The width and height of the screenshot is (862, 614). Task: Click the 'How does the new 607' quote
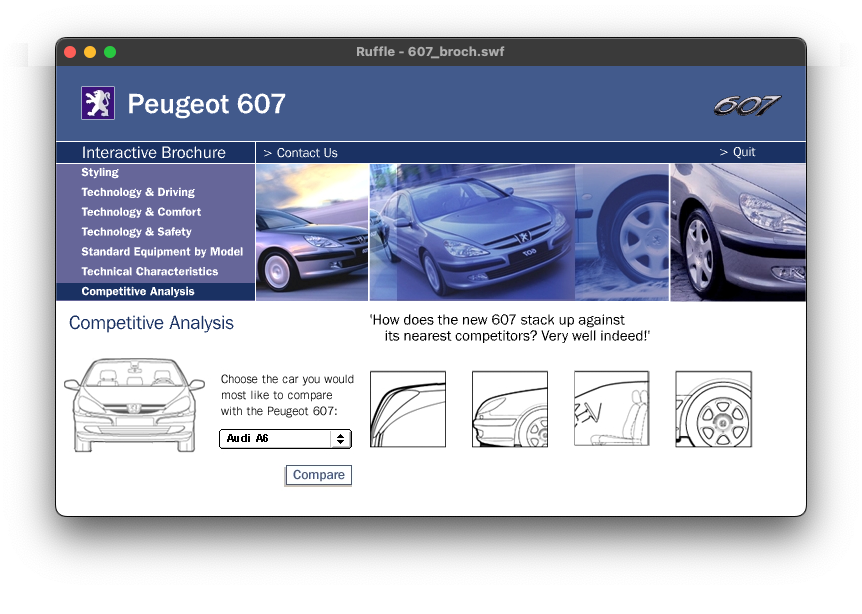point(510,328)
